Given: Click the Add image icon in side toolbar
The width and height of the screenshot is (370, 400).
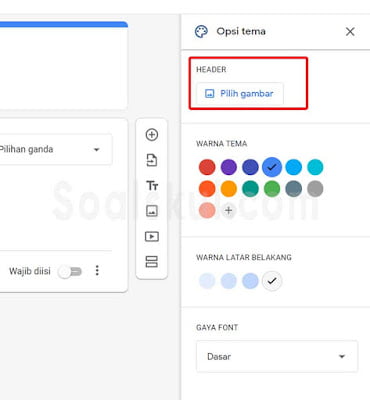Looking at the screenshot, I should [x=152, y=211].
